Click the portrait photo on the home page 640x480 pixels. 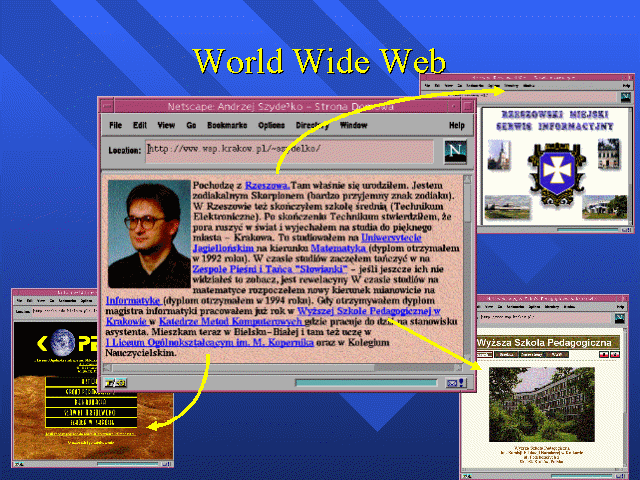click(x=149, y=234)
